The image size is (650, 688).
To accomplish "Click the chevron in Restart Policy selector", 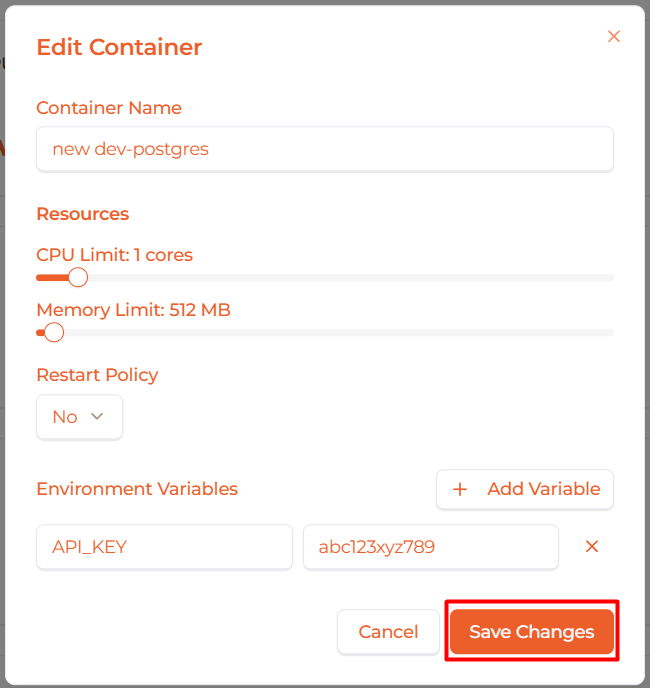I will tap(97, 417).
